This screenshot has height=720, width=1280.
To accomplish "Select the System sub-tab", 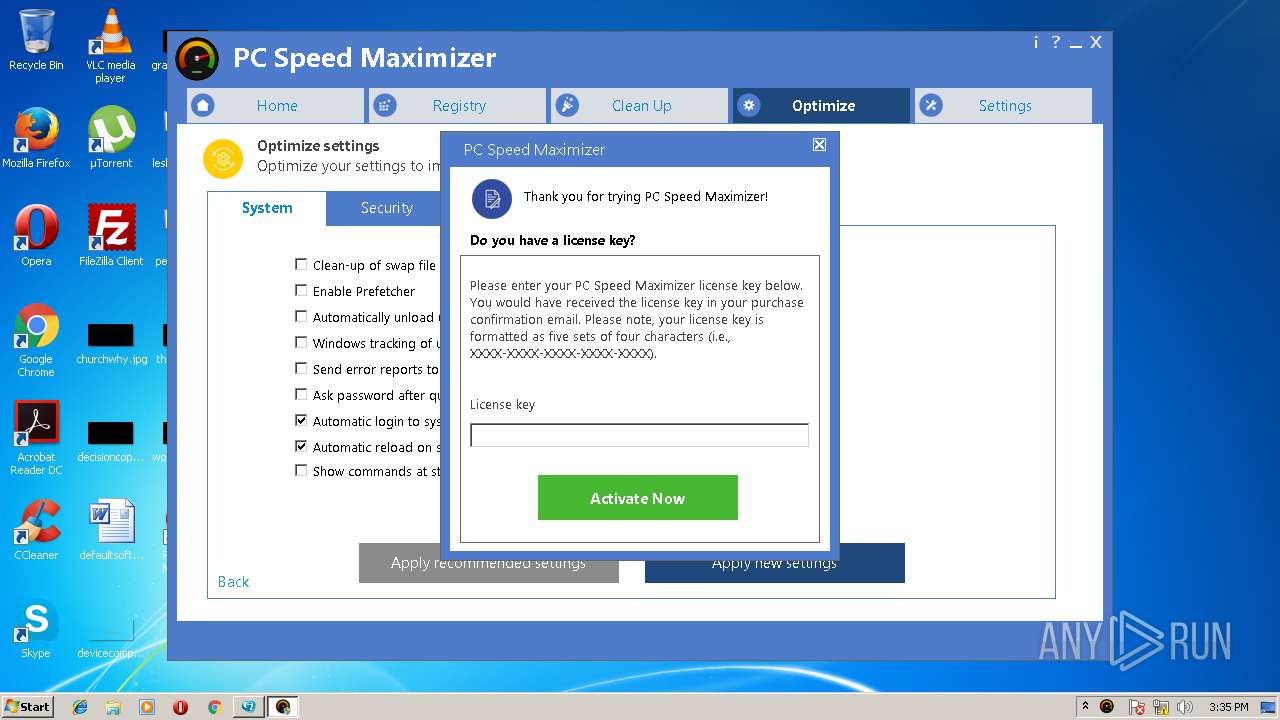I will (267, 208).
